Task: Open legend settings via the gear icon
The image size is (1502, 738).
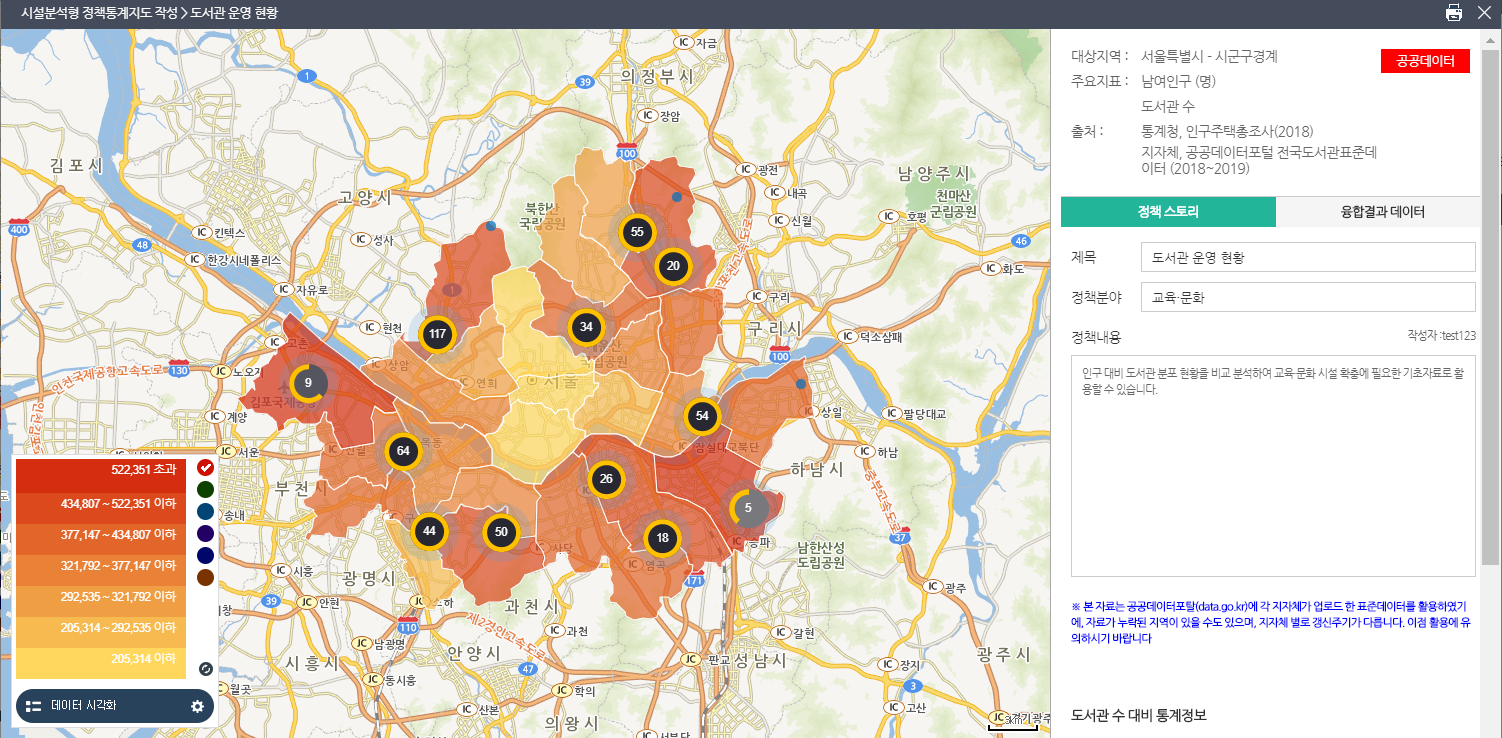Action: pos(198,706)
